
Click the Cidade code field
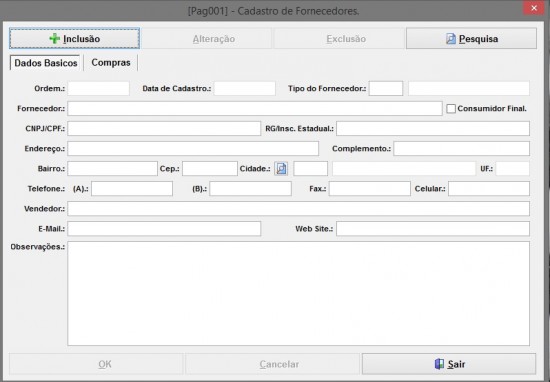point(310,168)
